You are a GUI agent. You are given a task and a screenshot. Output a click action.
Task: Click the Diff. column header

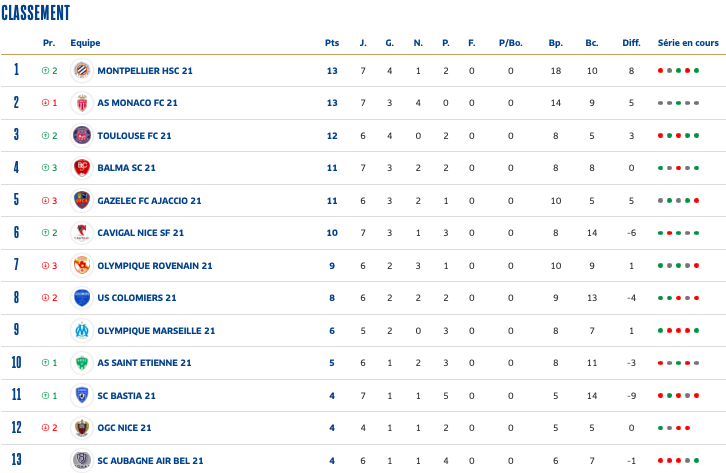click(631, 43)
